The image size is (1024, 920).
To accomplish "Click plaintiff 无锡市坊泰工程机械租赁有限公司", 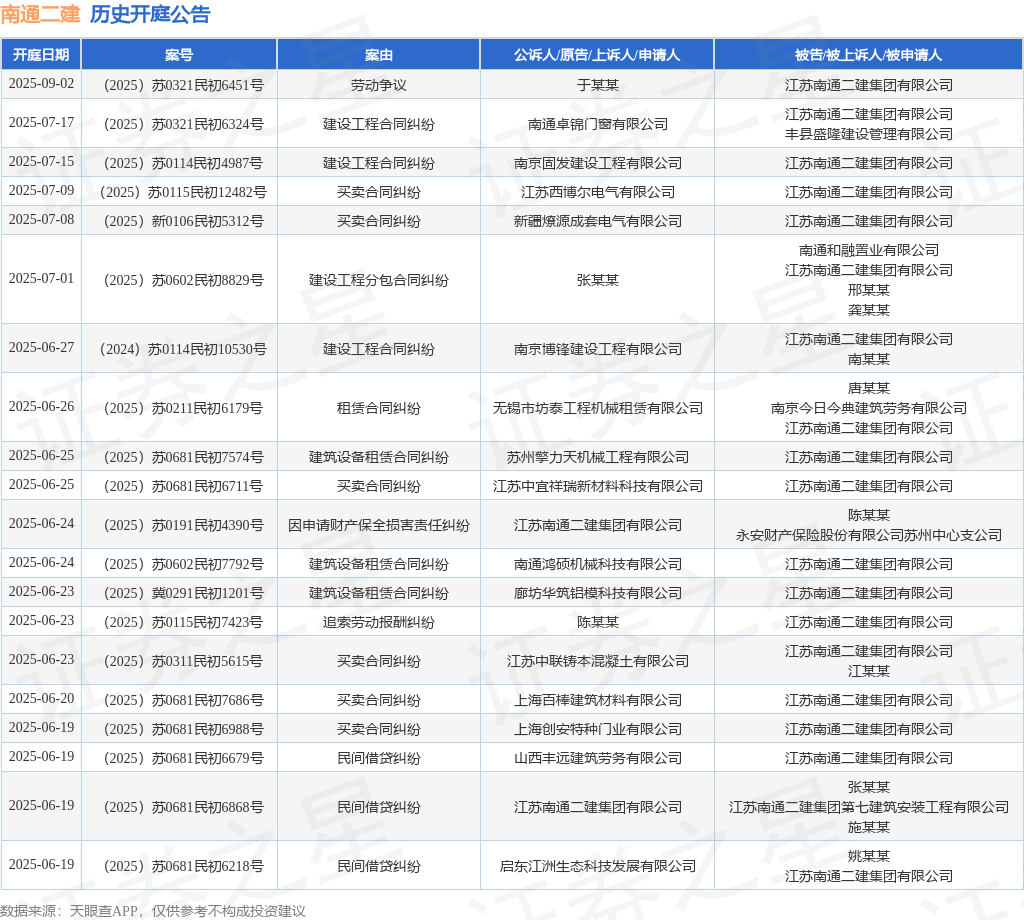I will [598, 408].
